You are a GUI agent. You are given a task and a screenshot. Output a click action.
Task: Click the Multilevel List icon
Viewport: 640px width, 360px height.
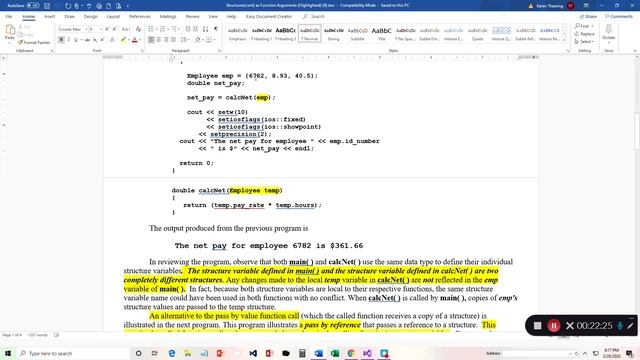coord(175,29)
